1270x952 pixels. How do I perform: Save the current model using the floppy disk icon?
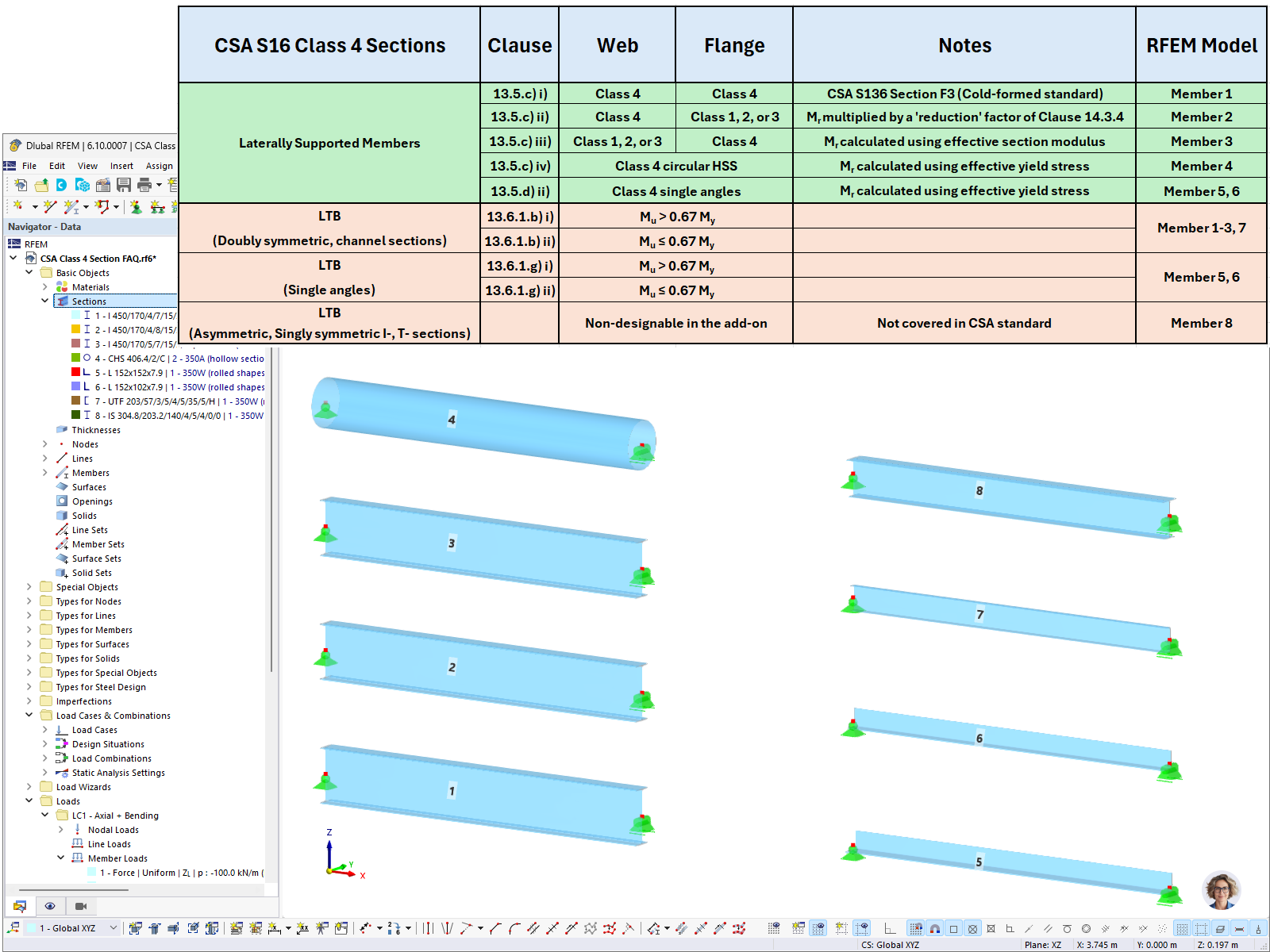[x=124, y=185]
